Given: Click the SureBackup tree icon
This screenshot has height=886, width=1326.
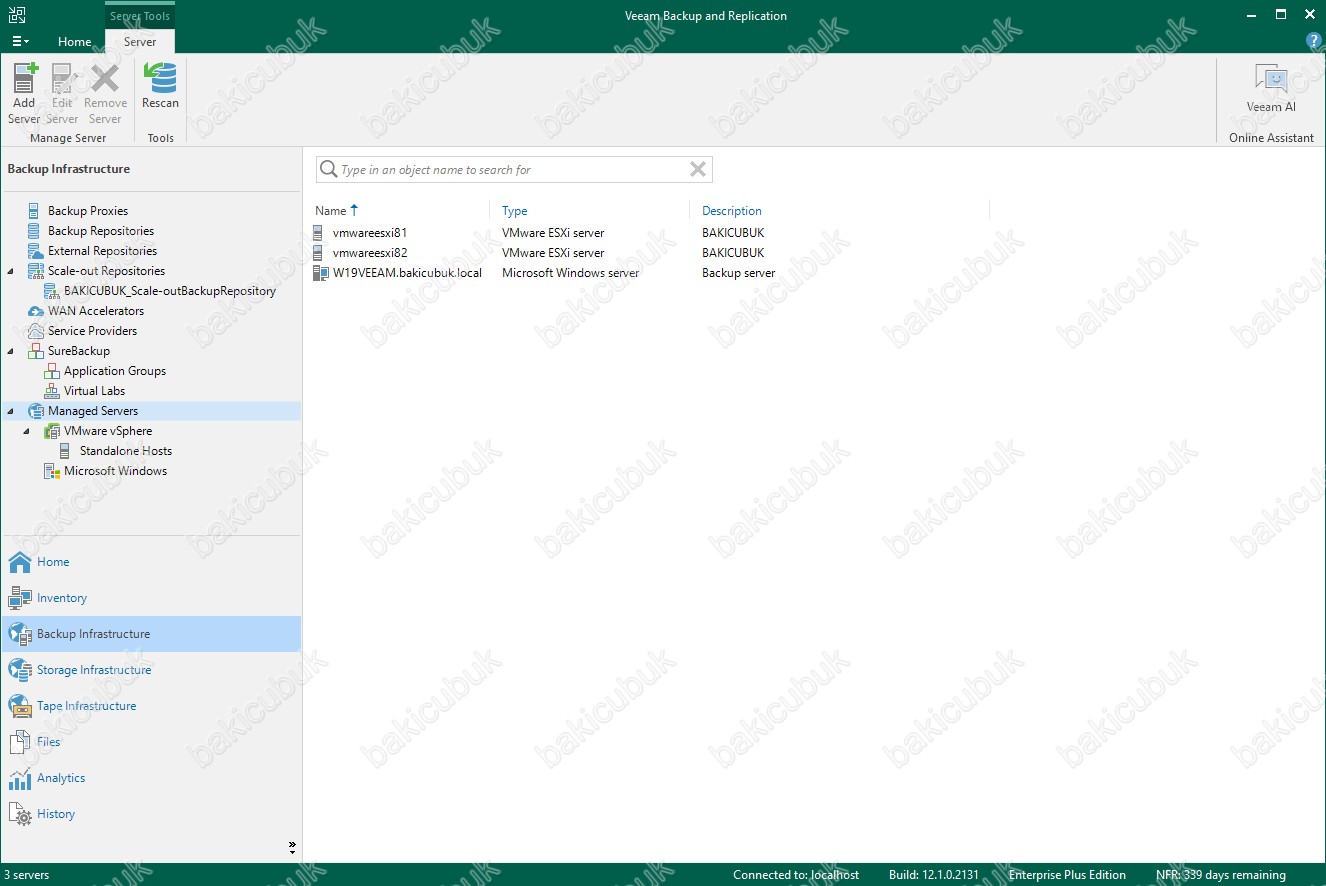Looking at the screenshot, I should (x=36, y=351).
